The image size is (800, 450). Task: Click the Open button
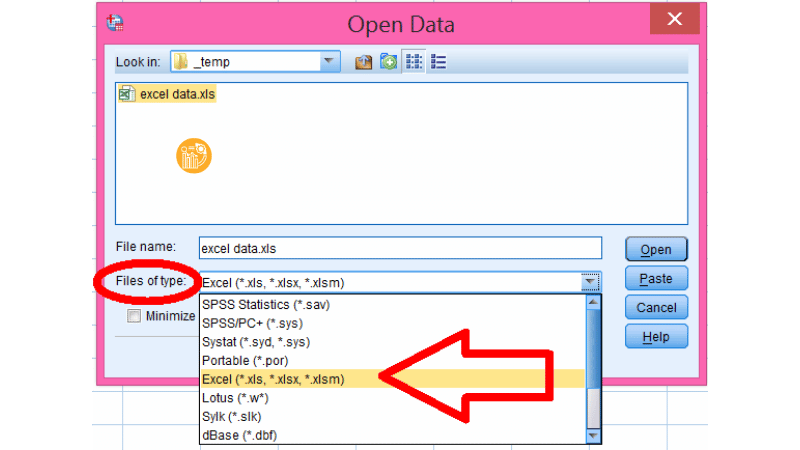pyautogui.click(x=656, y=249)
